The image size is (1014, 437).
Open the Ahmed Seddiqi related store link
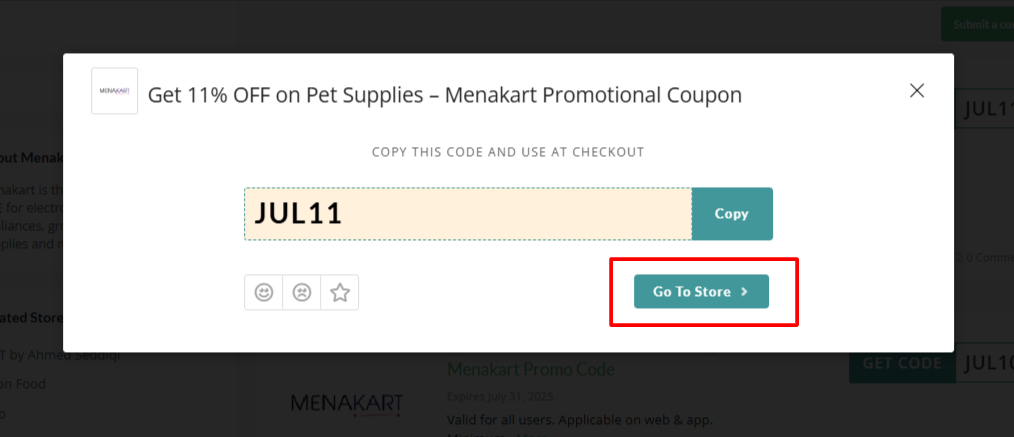(x=60, y=354)
